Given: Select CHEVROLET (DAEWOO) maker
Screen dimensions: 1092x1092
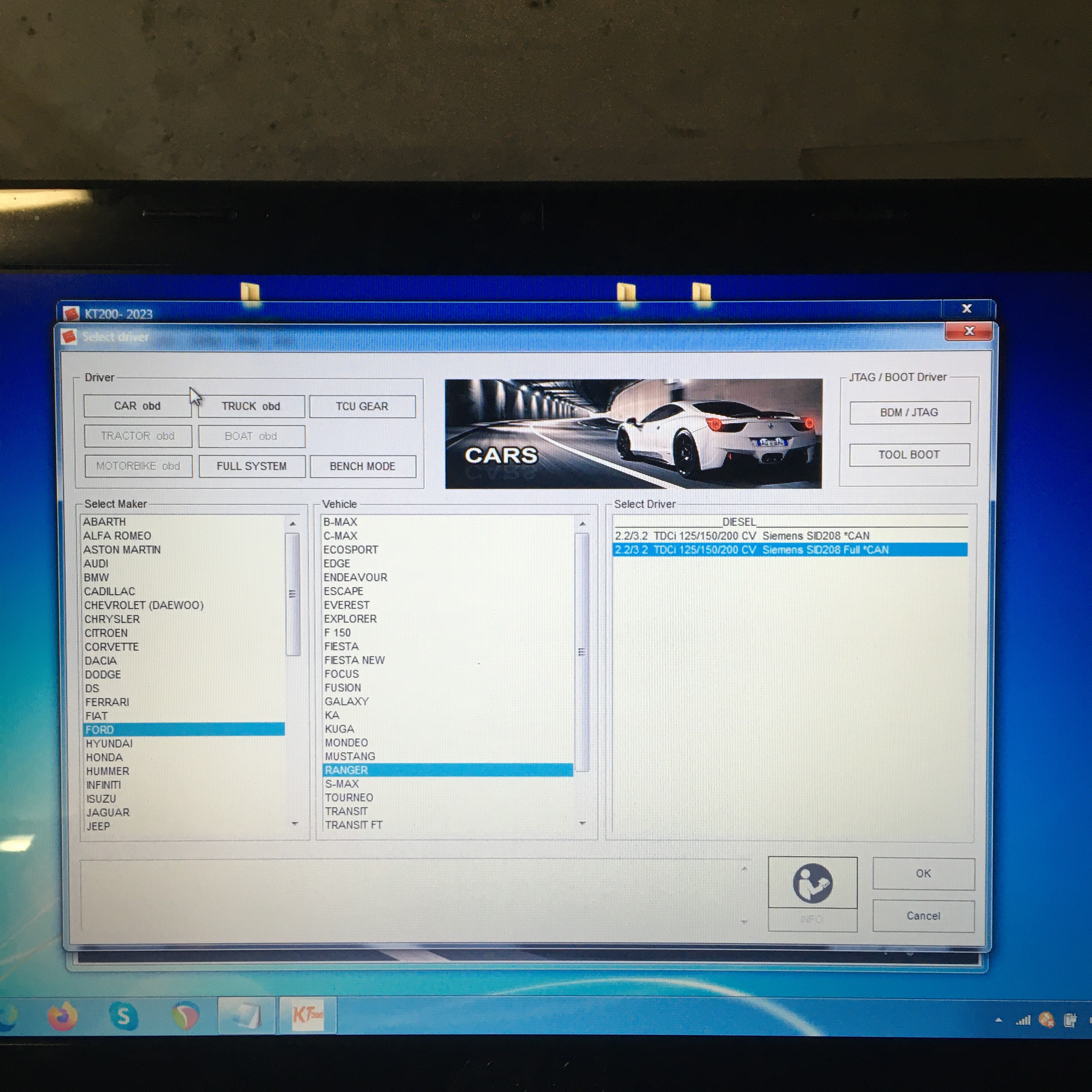Looking at the screenshot, I should tap(144, 605).
